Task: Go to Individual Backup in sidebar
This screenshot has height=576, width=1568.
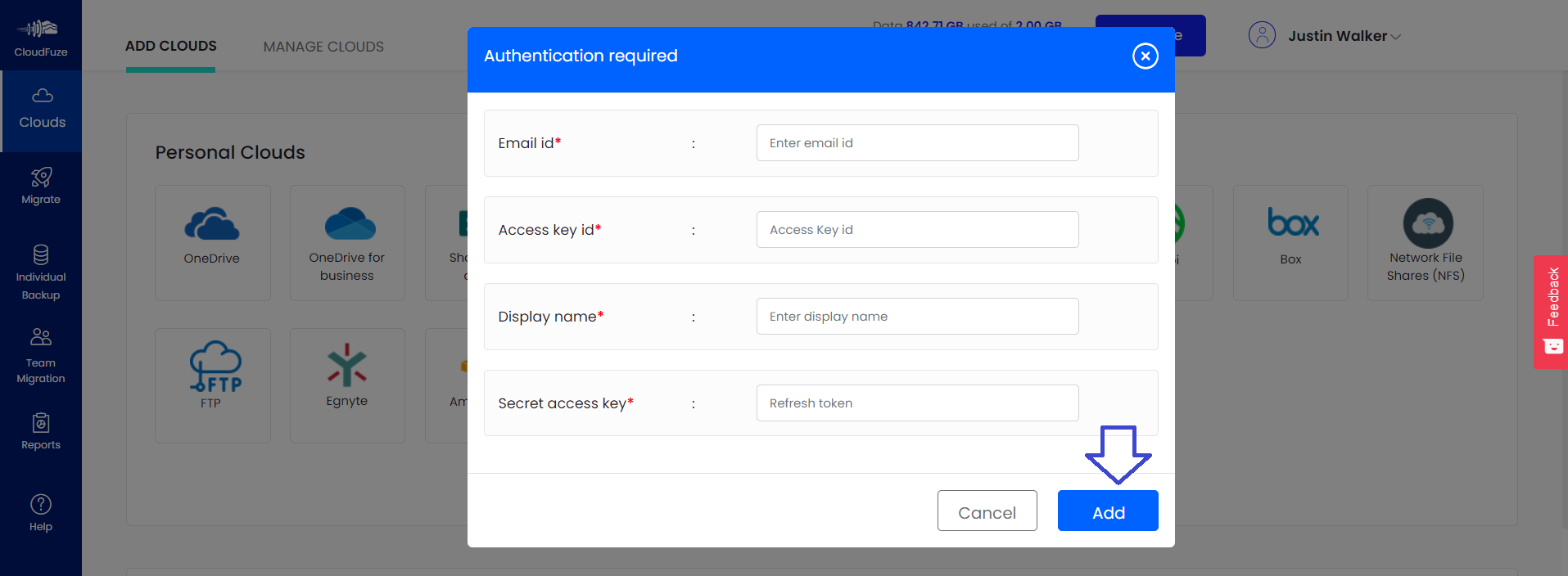Action: click(41, 272)
